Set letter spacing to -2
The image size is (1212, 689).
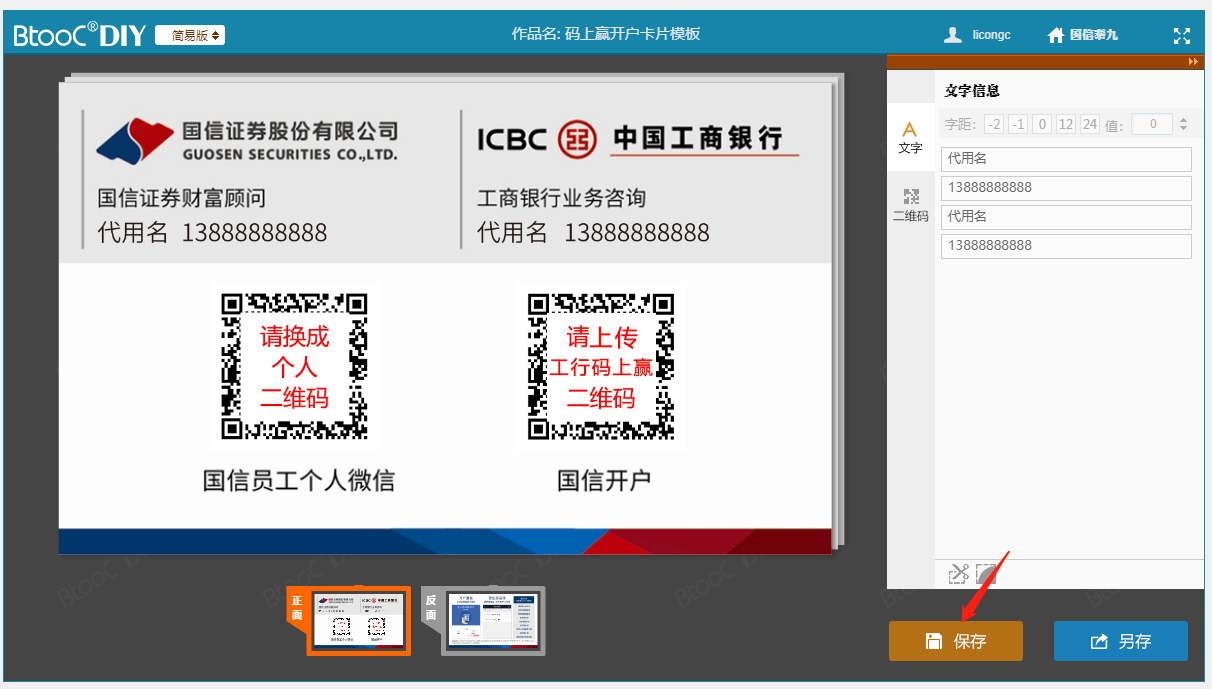[993, 124]
